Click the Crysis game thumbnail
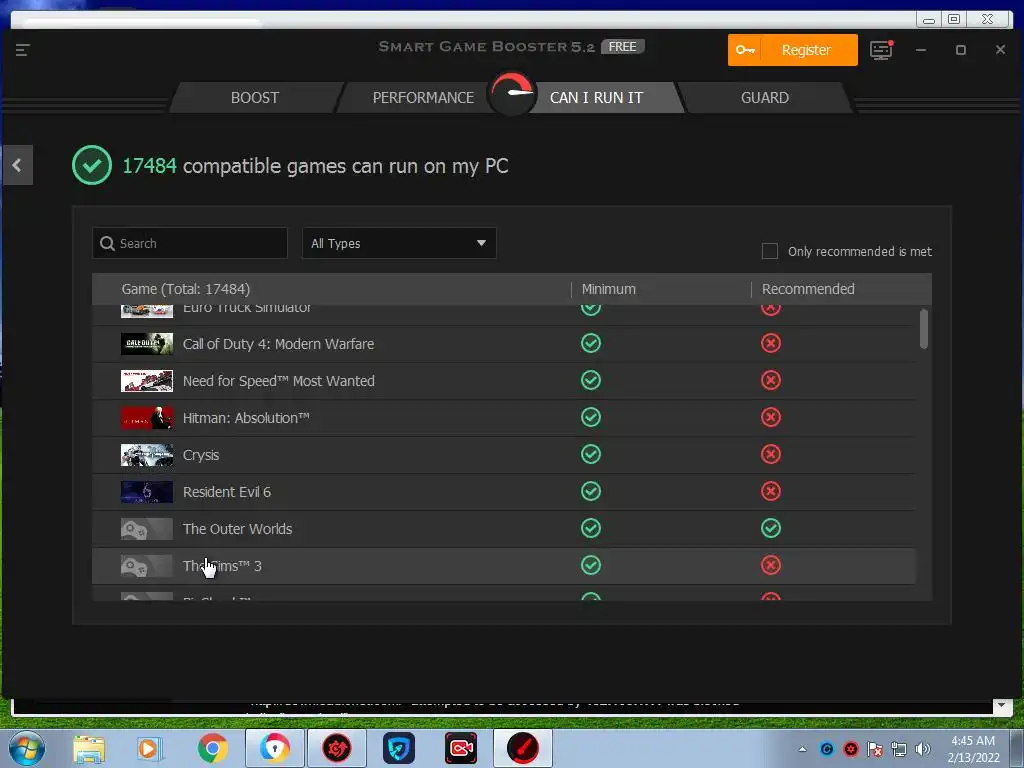1024x768 pixels. (147, 455)
